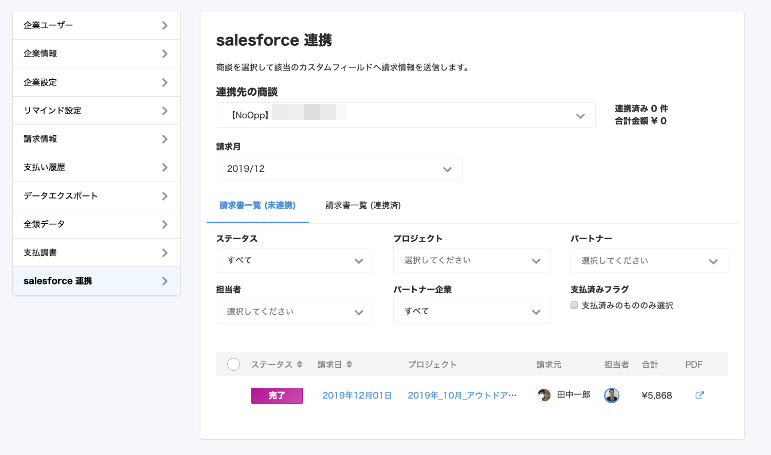This screenshot has height=455, width=771.
Task: Click the chevron arrow beside salesforce 連携
Action: tap(165, 281)
